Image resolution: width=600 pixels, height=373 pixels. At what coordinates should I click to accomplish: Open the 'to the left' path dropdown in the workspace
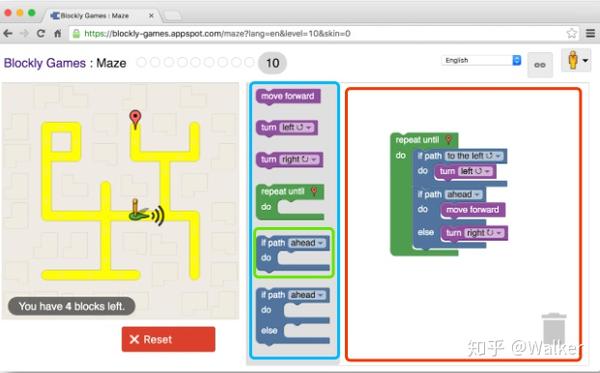[x=474, y=156]
